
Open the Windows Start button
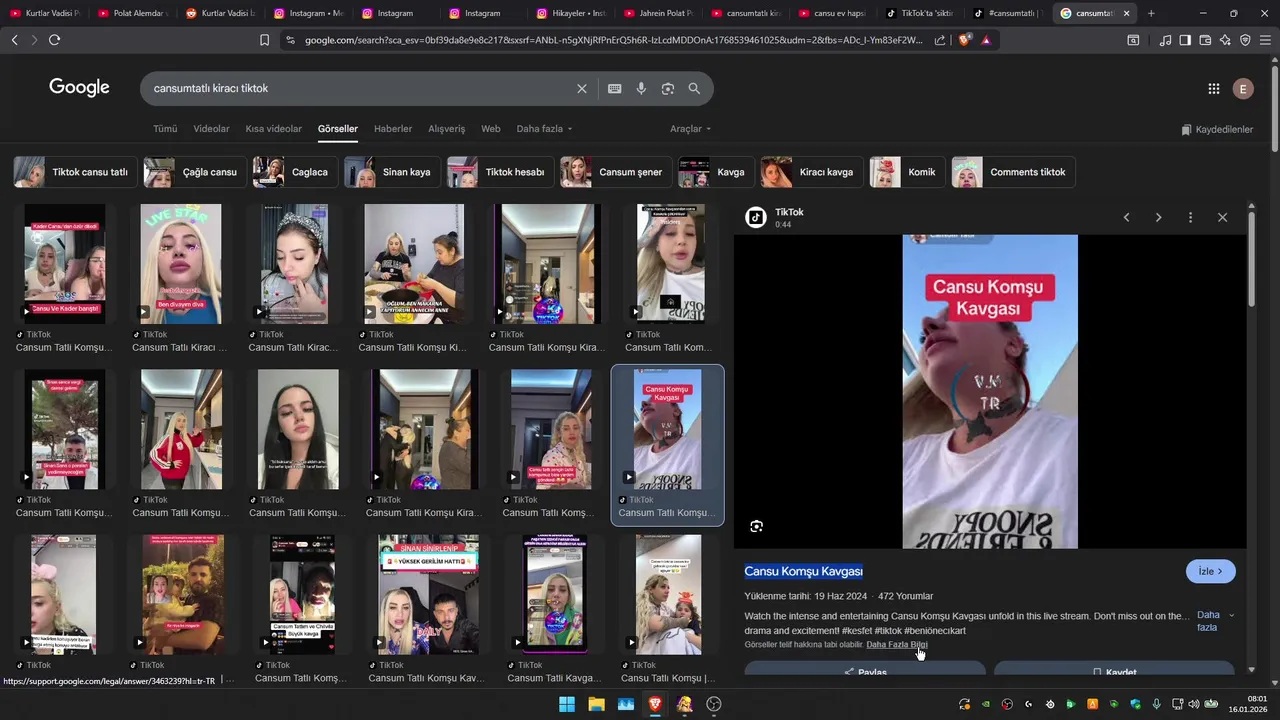coord(567,704)
